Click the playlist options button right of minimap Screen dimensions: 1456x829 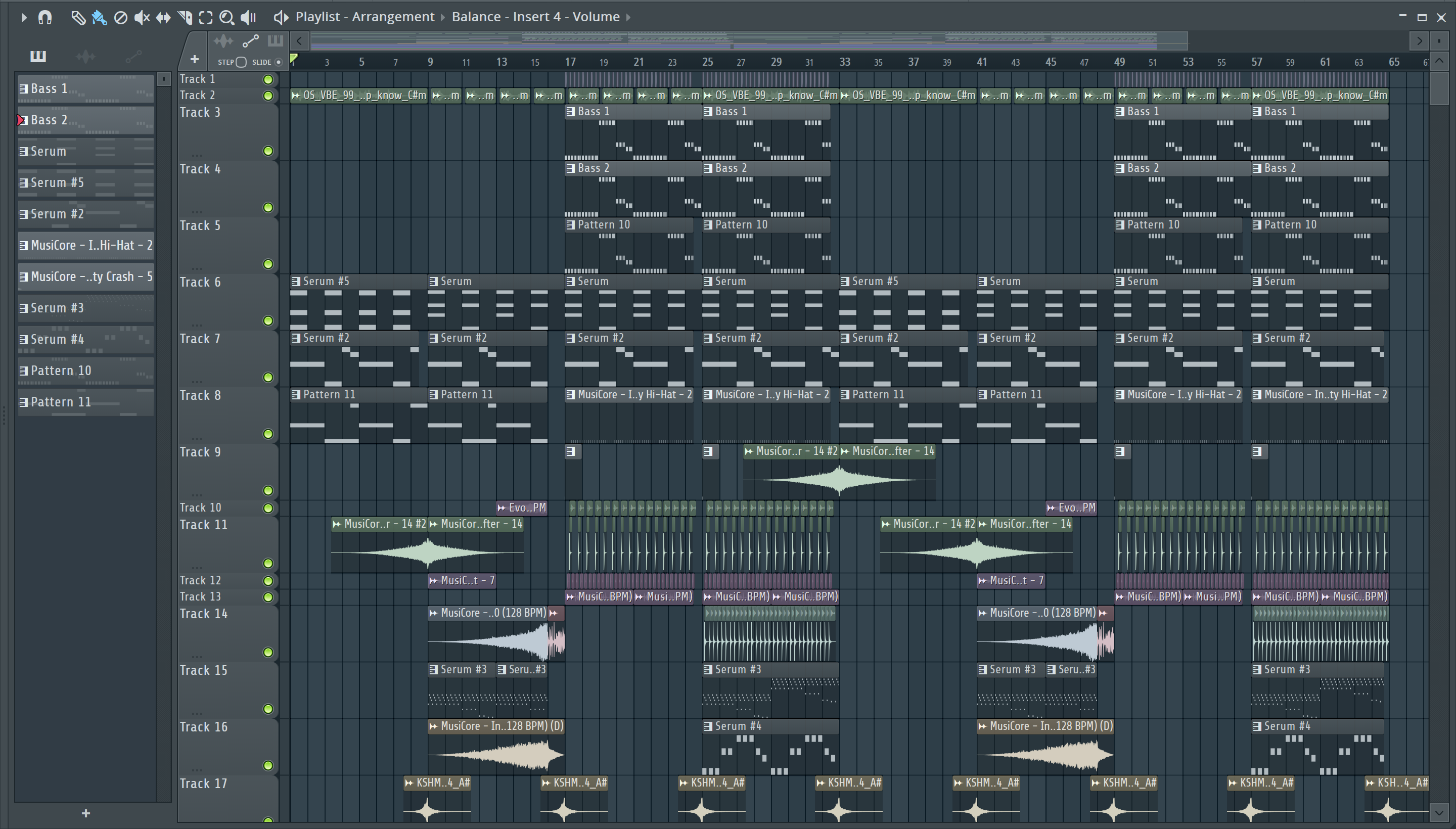pos(1439,41)
